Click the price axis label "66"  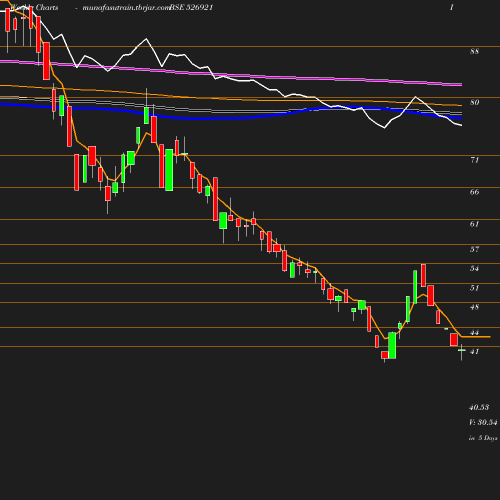474,192
